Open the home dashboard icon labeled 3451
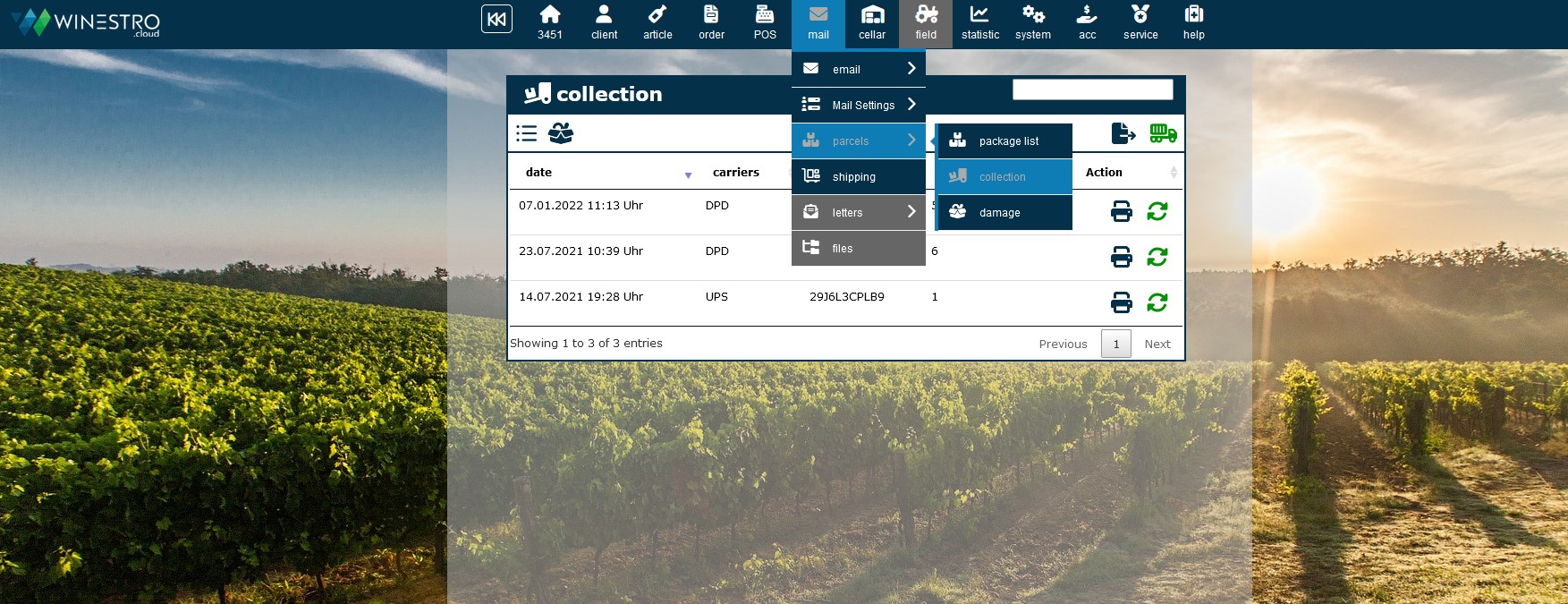The height and width of the screenshot is (604, 1568). pyautogui.click(x=550, y=23)
